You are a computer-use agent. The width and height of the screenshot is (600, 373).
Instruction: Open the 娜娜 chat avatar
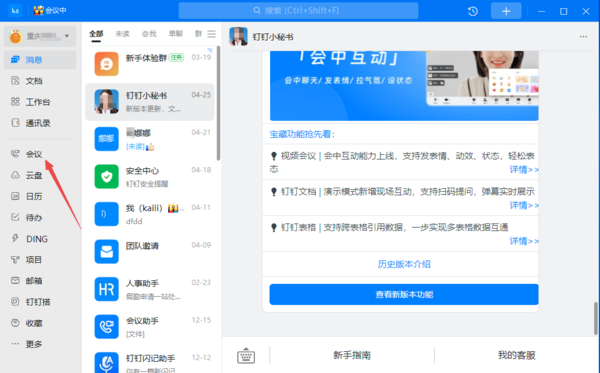(106, 139)
